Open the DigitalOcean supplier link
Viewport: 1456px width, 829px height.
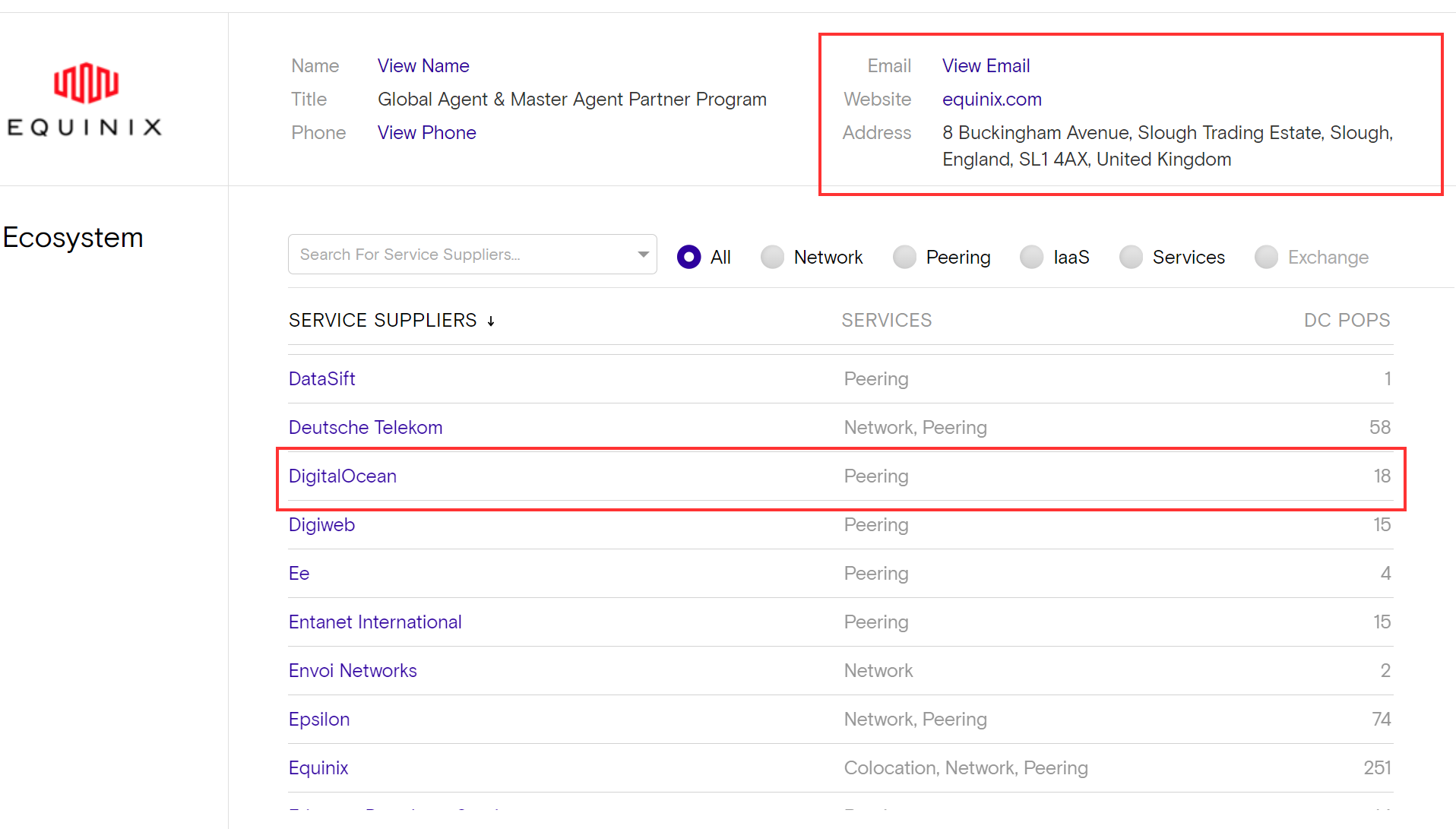click(x=342, y=476)
